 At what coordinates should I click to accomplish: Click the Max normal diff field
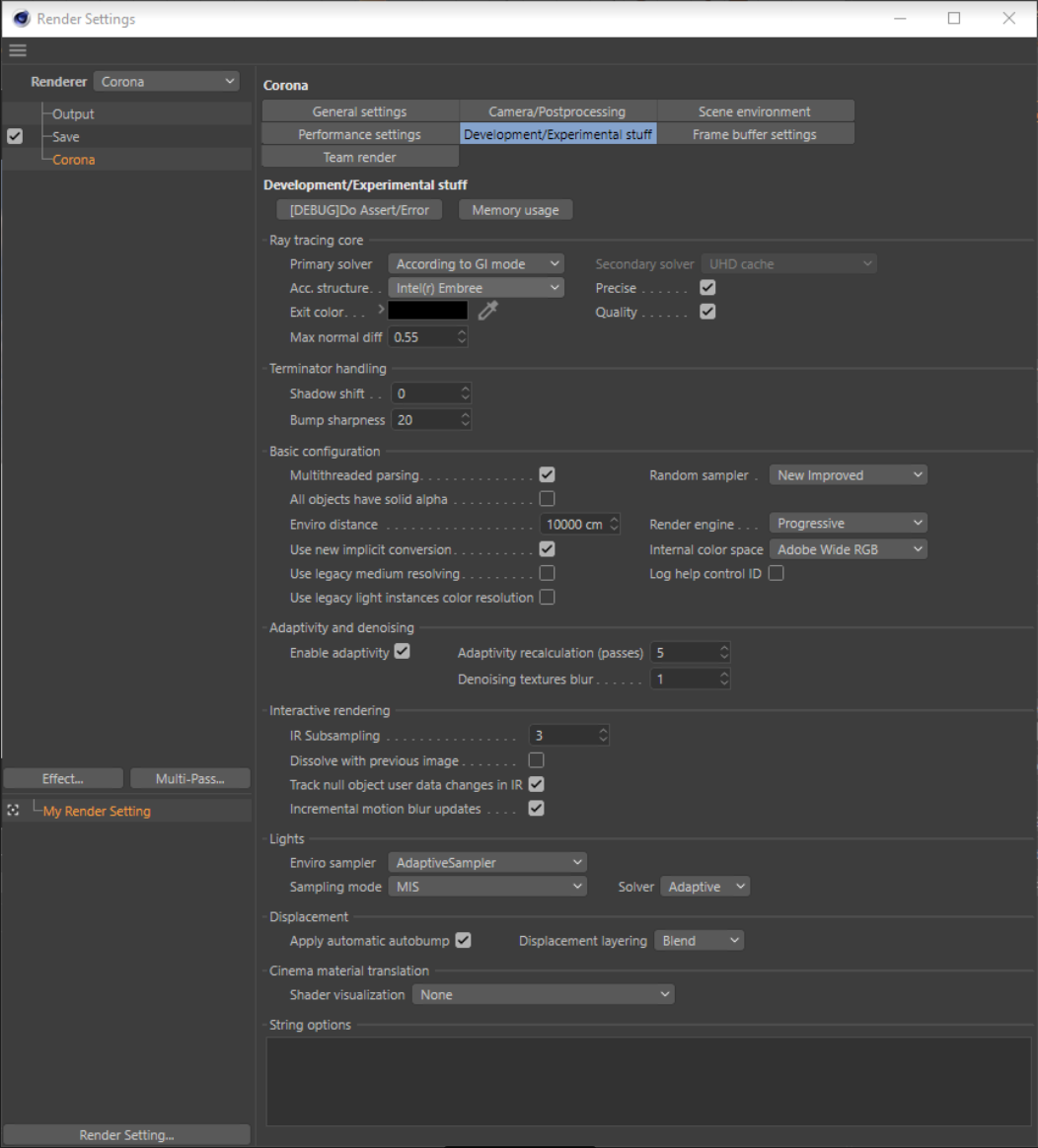428,336
